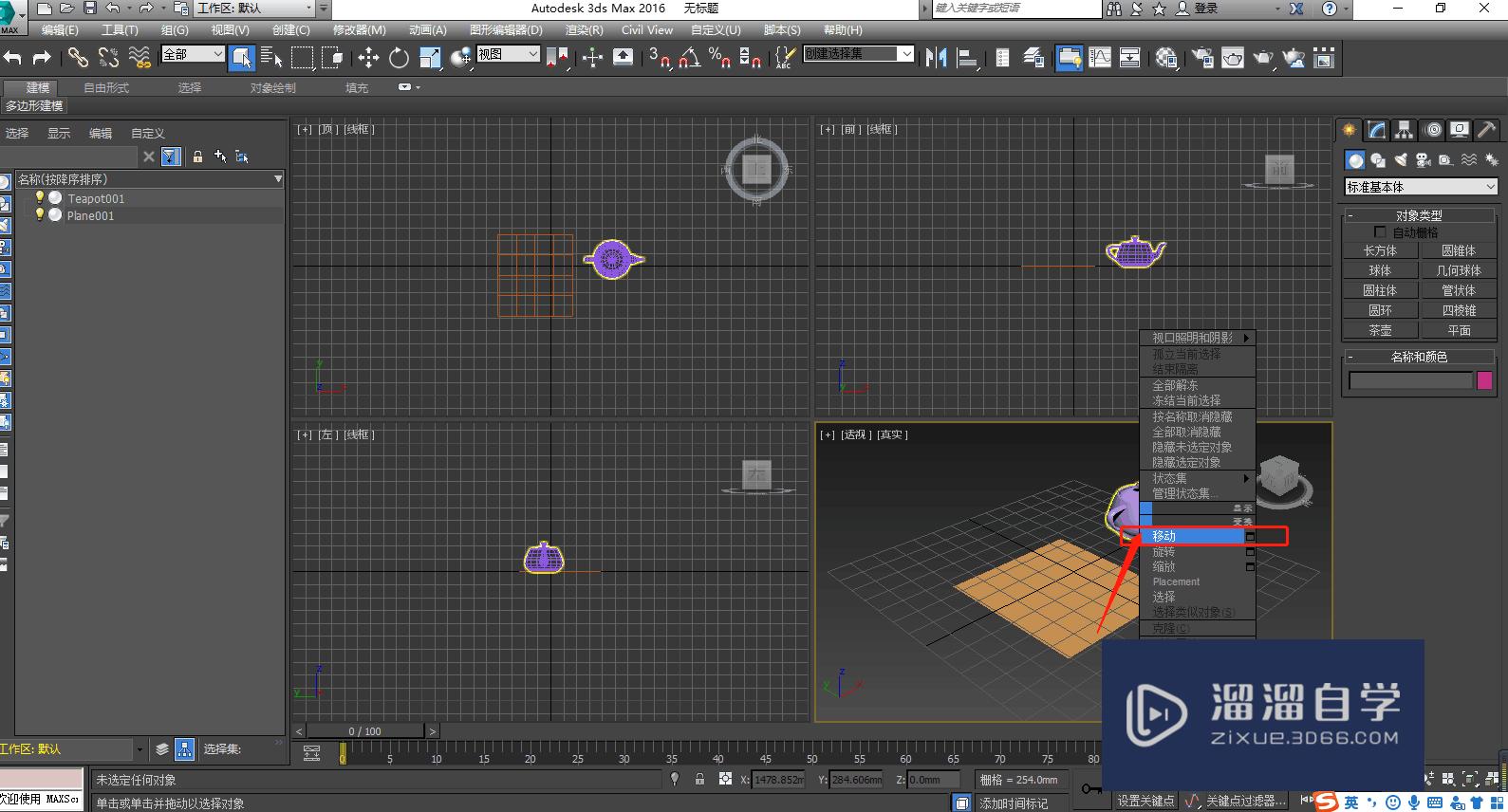Open the 视图 reference coordinate dropdown
1508x812 pixels.
click(508, 54)
